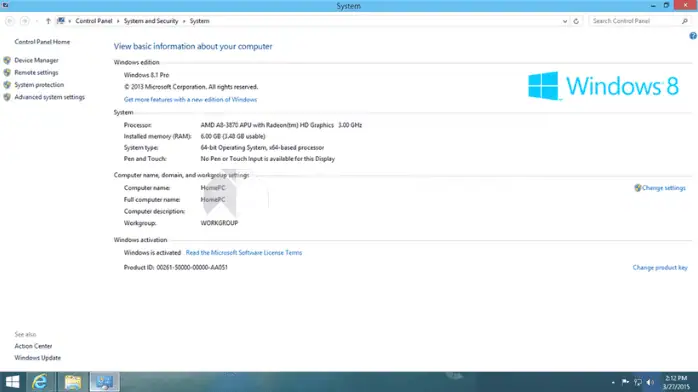
Task: Click the System window title icon
Action: tap(5, 5)
